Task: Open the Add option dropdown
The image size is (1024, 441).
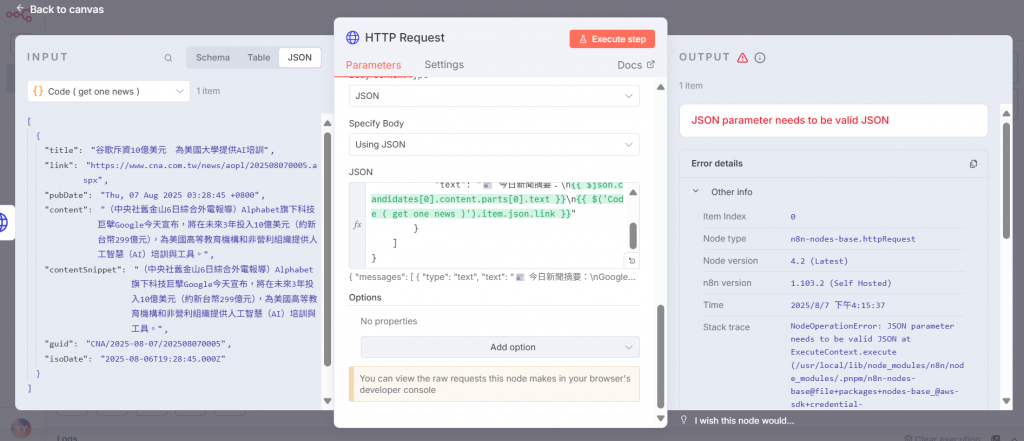Action: pyautogui.click(x=500, y=347)
